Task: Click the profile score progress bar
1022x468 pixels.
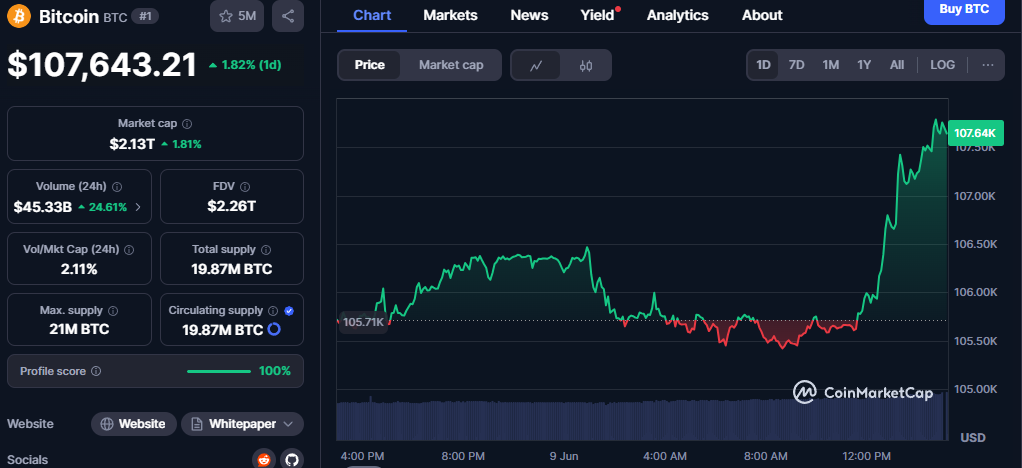Action: pos(219,372)
